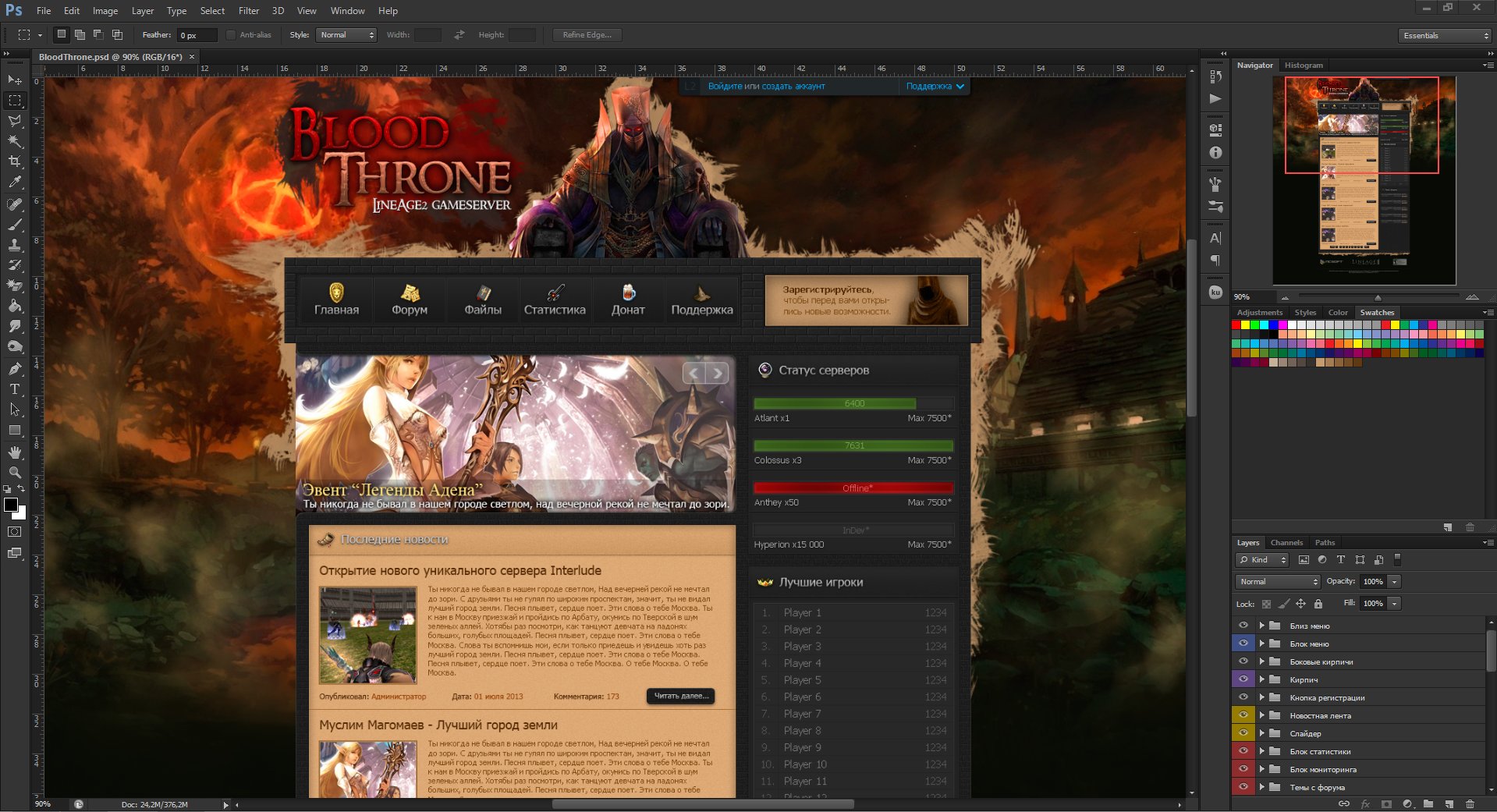Select the Eyedropper tool
This screenshot has width=1497, height=812.
(15, 182)
